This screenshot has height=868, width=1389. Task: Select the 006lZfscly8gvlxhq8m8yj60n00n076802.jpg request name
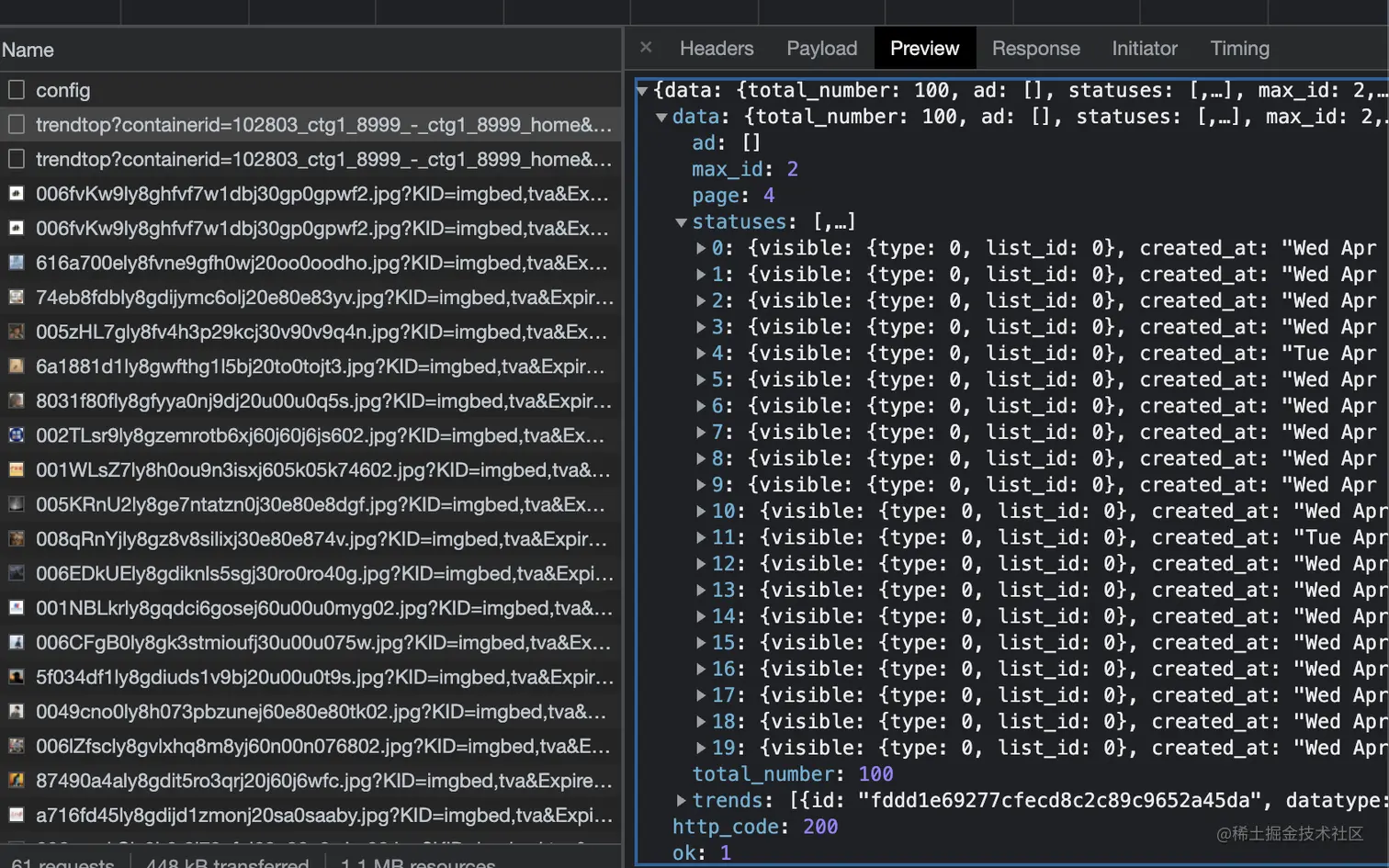pos(322,747)
